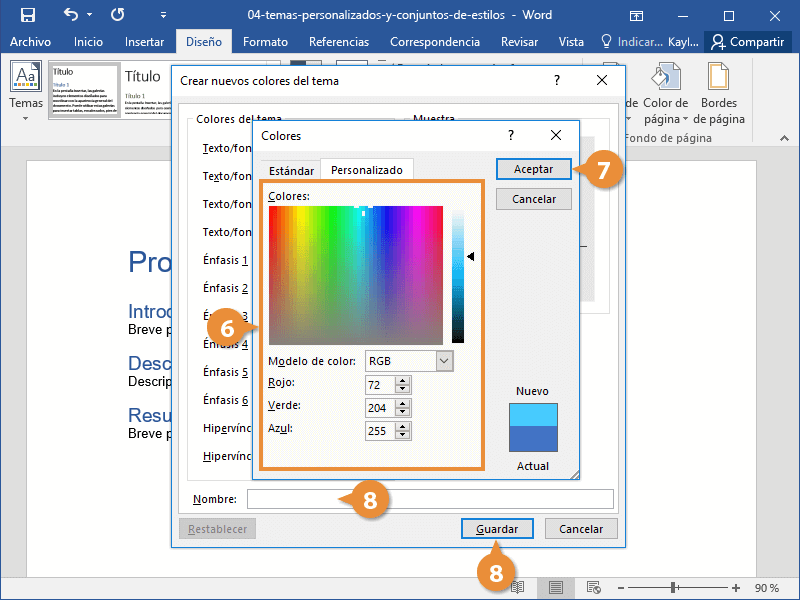
Task: Click the Save icon in the quick access toolbar
Action: coord(28,15)
